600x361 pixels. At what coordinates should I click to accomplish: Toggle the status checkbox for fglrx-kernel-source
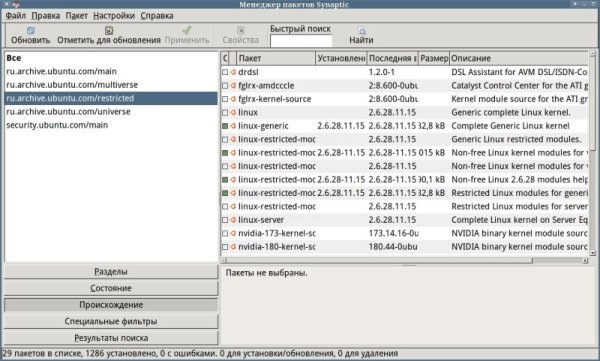pos(225,99)
